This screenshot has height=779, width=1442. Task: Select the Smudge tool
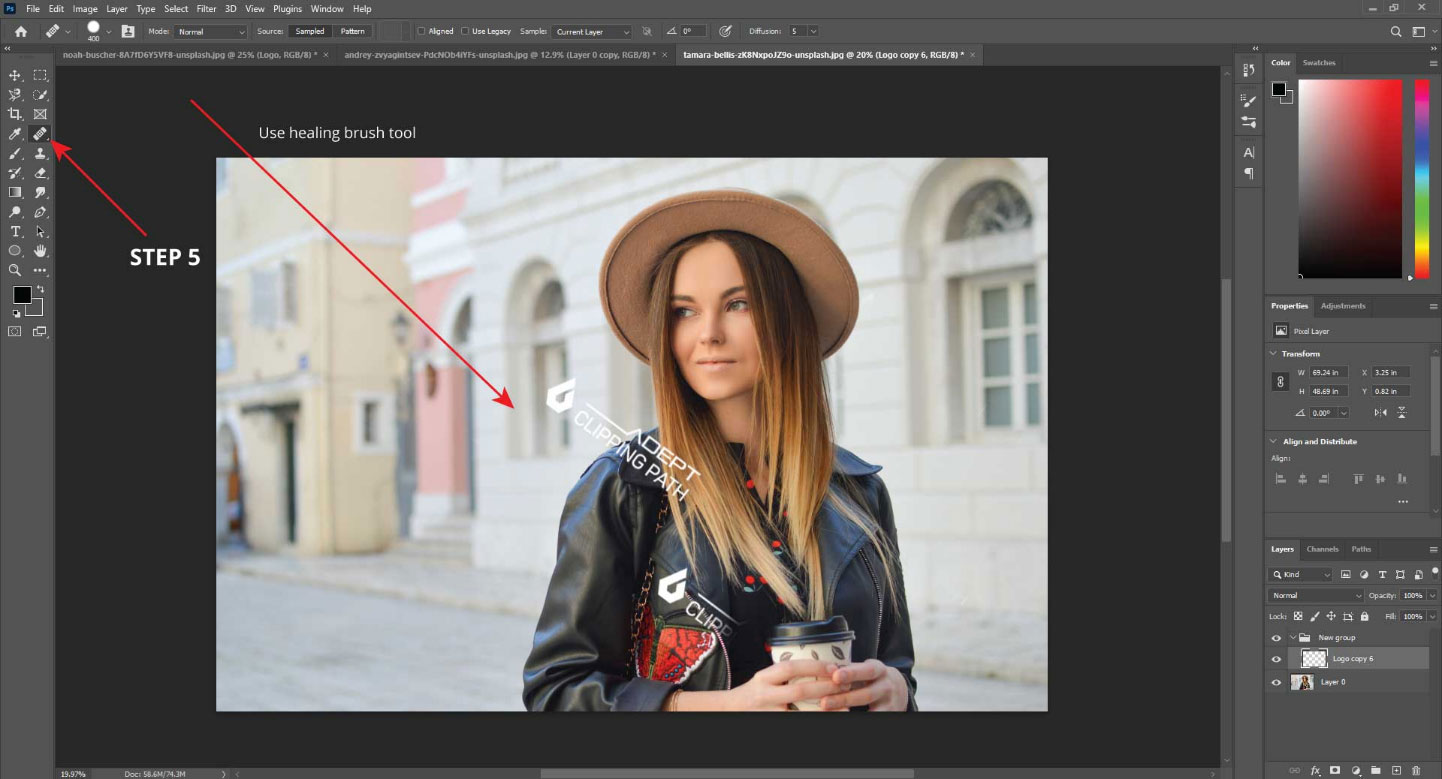click(40, 192)
